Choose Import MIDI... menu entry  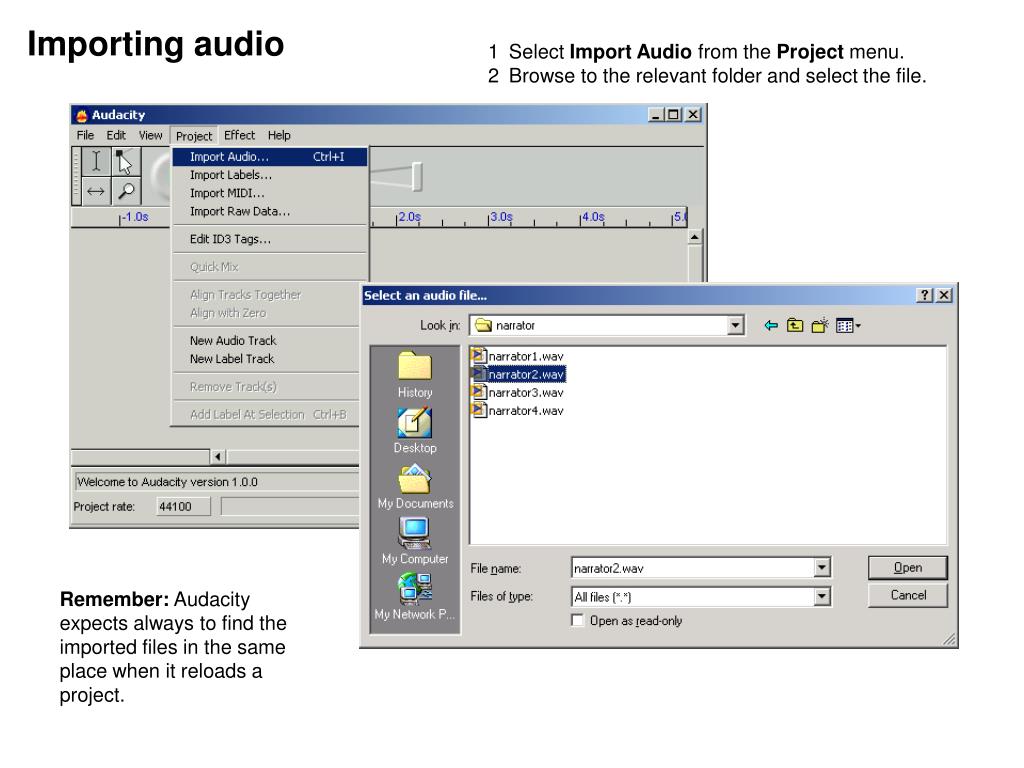click(270, 193)
